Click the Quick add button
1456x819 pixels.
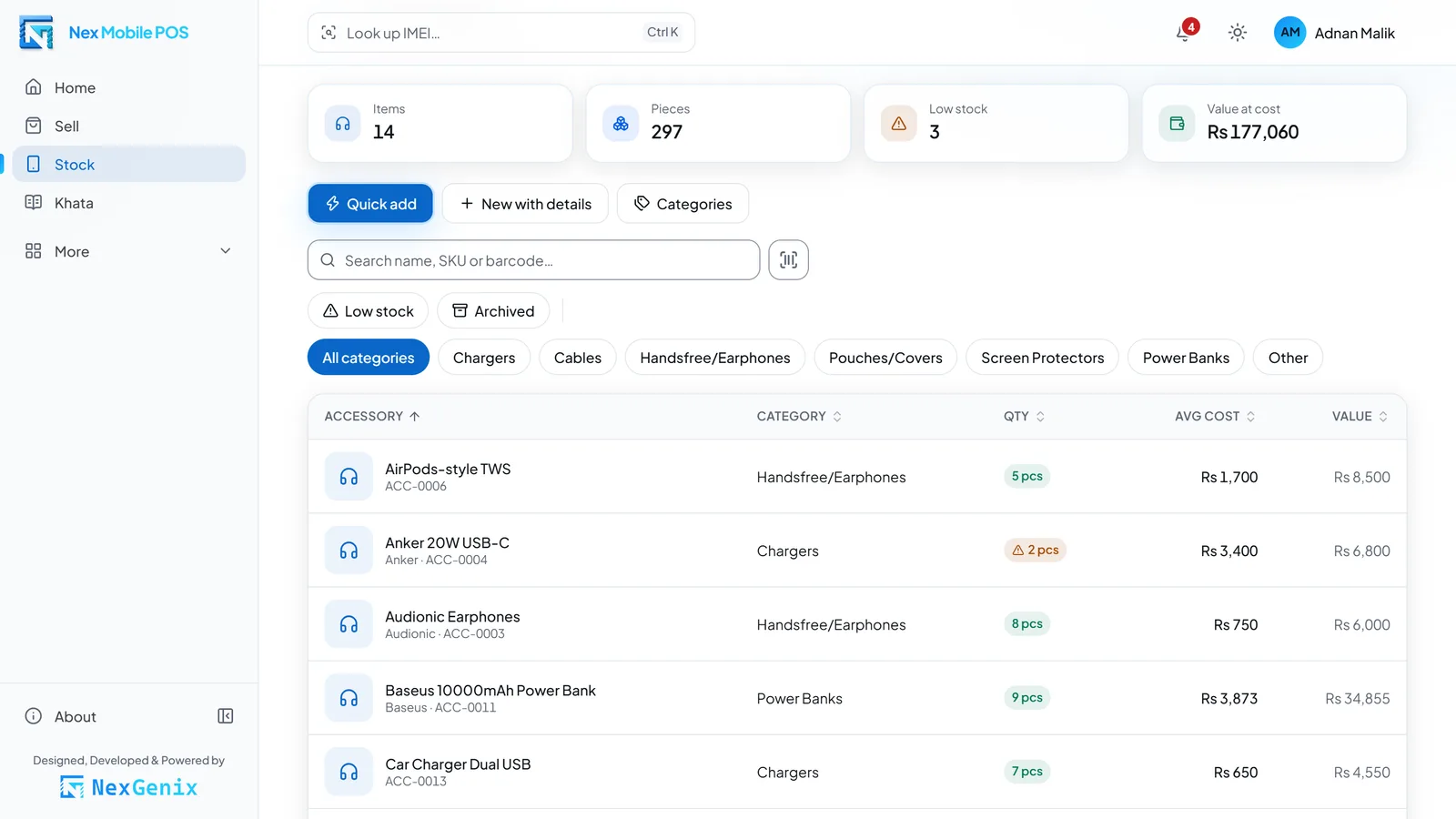(370, 204)
